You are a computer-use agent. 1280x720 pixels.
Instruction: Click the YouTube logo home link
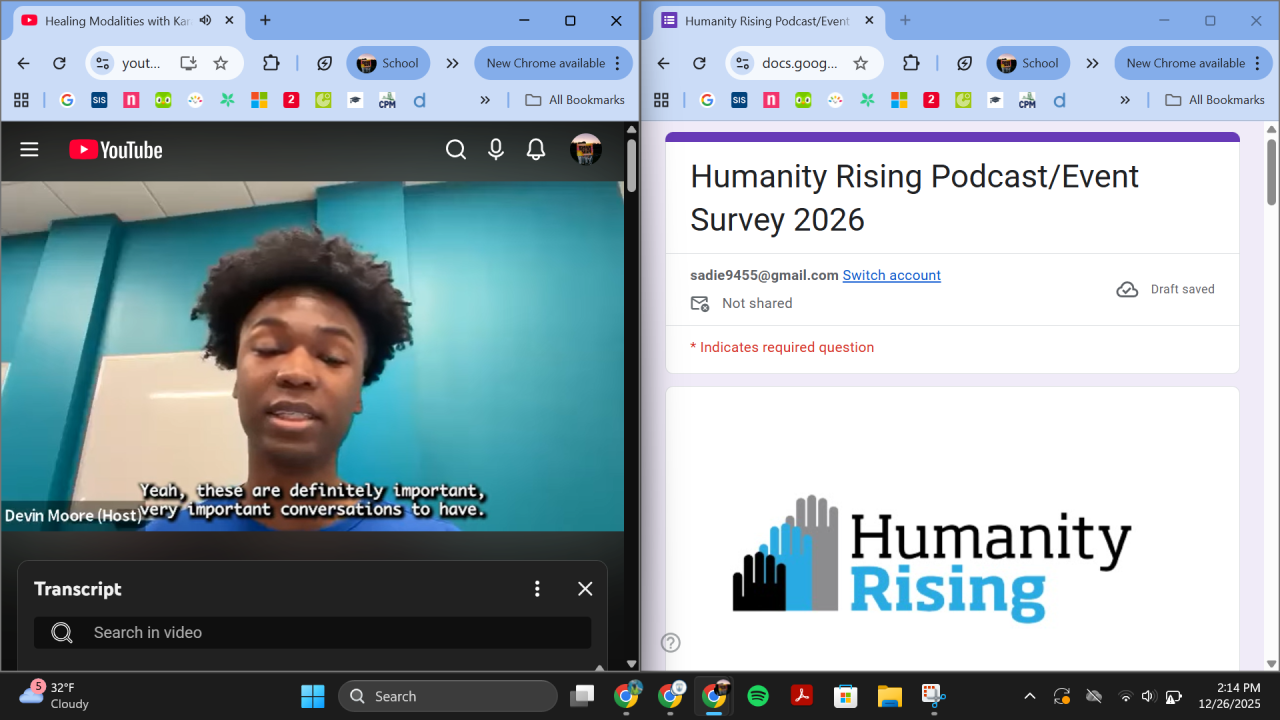(115, 150)
